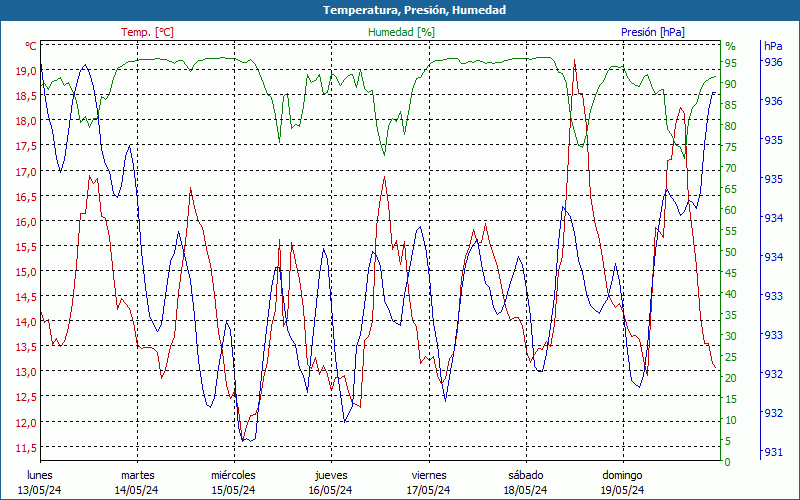800x500 pixels.
Task: Click the 65 value on humidity axis
Action: 731,189
